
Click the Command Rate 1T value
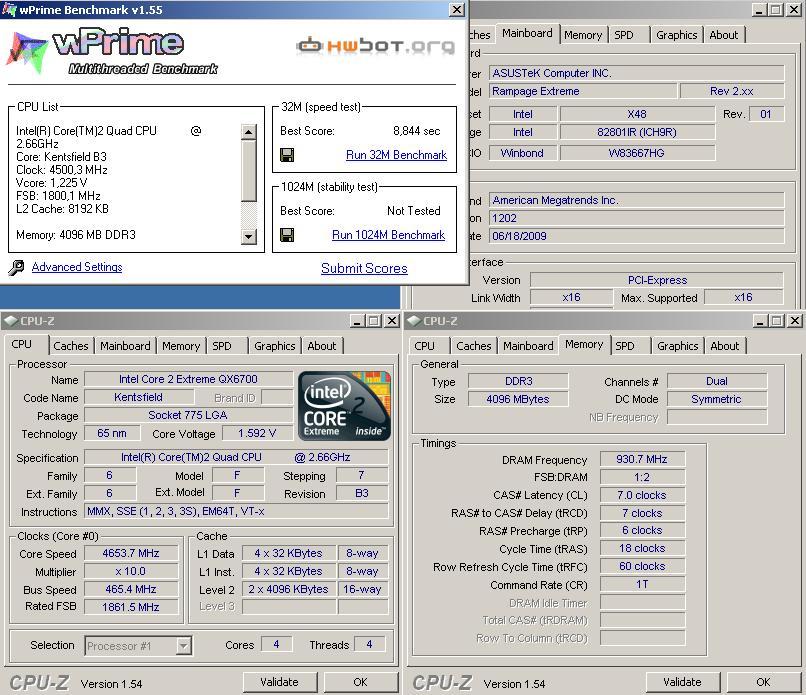tap(642, 584)
